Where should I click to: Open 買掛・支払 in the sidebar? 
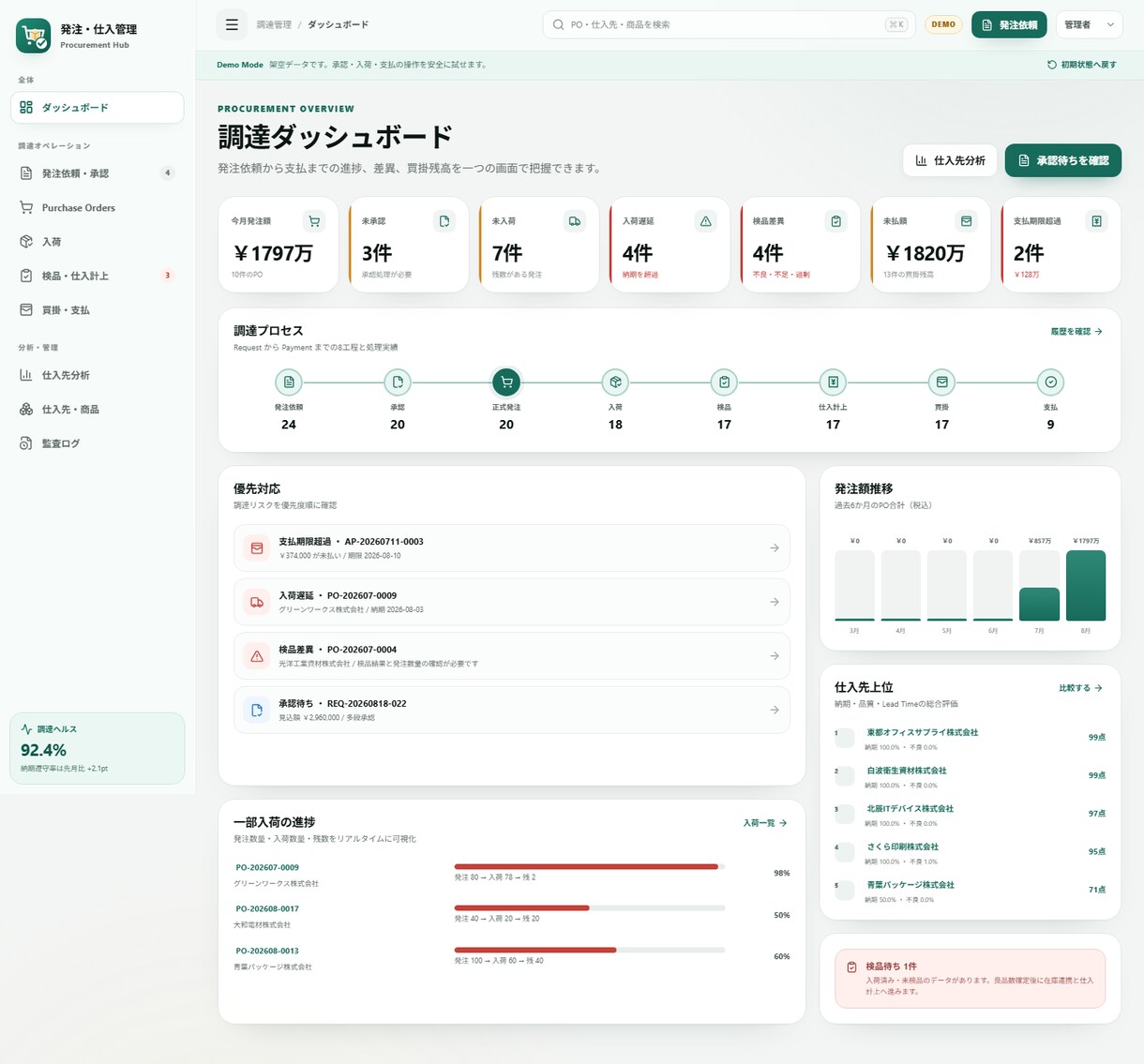pyautogui.click(x=98, y=310)
